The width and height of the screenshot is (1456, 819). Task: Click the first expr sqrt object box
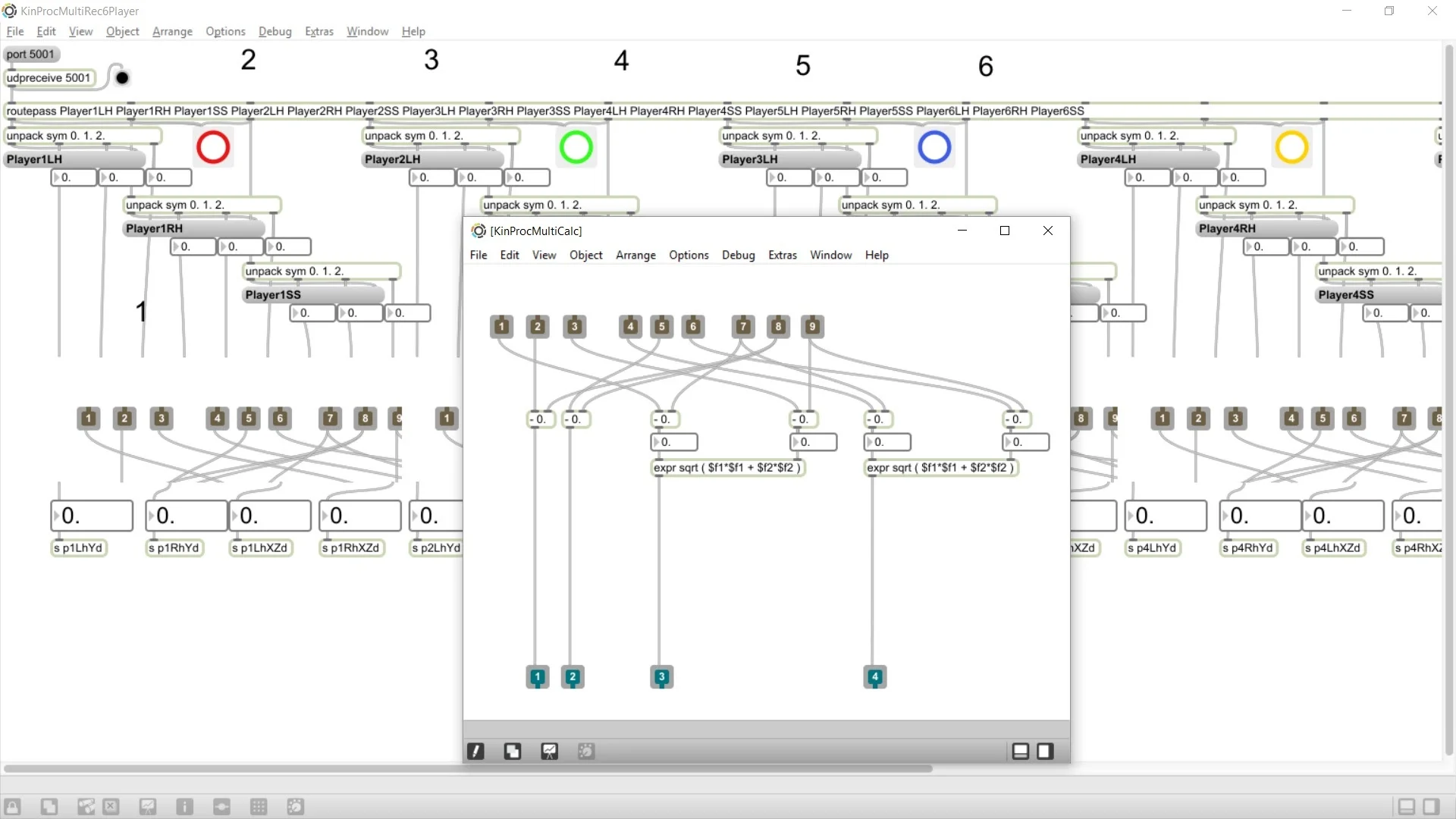pyautogui.click(x=726, y=467)
